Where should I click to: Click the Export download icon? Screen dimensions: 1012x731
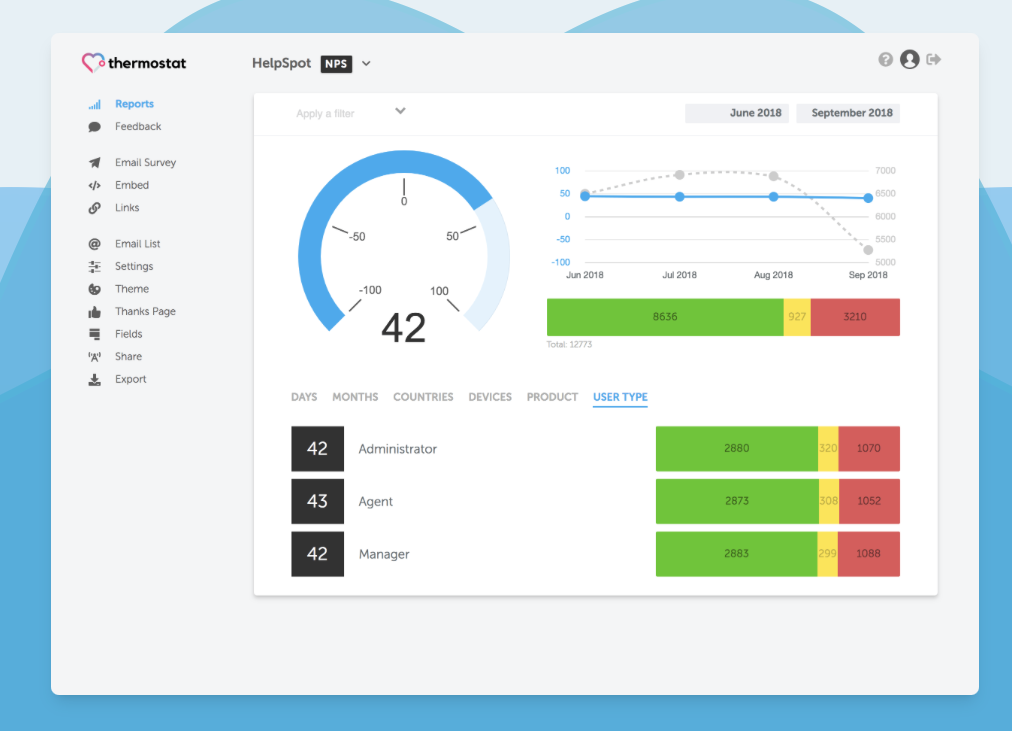pyautogui.click(x=94, y=380)
